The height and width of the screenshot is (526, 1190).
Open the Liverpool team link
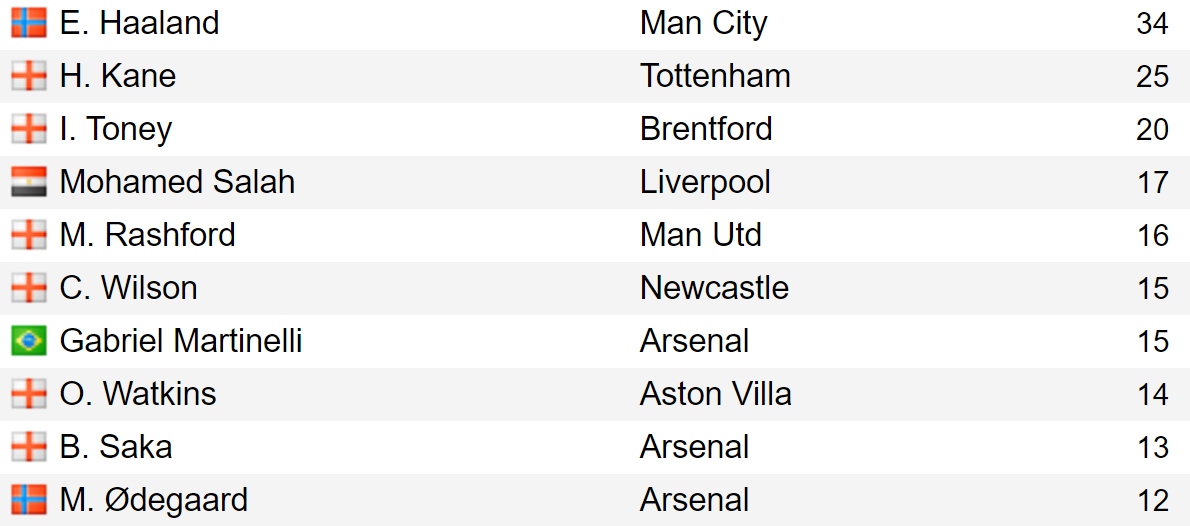click(x=705, y=184)
